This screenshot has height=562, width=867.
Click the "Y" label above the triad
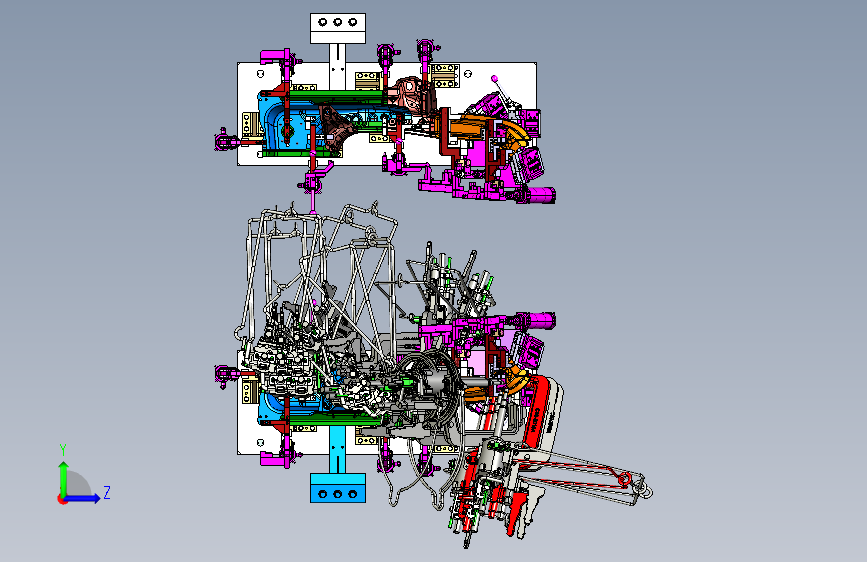pyautogui.click(x=63, y=450)
